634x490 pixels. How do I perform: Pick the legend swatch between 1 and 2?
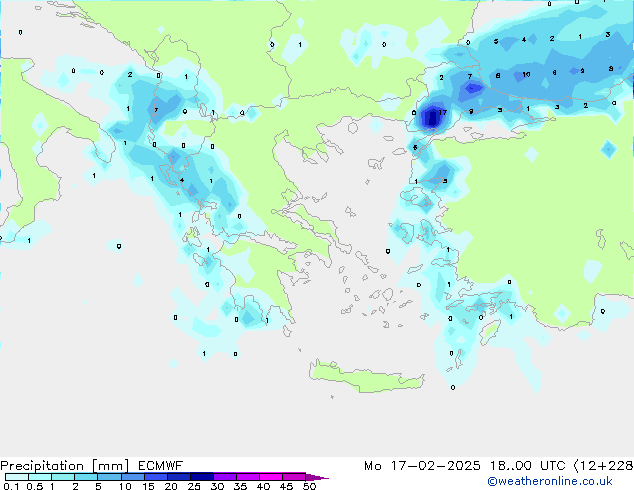[x=63, y=477]
